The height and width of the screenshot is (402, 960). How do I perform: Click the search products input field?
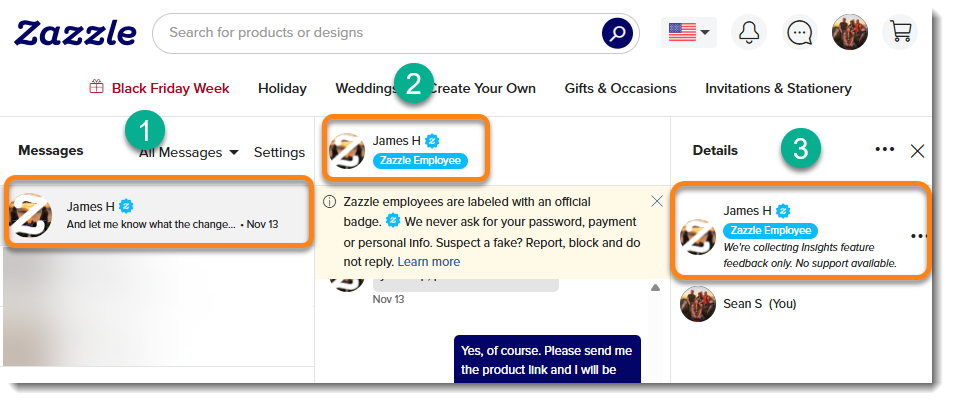(380, 33)
